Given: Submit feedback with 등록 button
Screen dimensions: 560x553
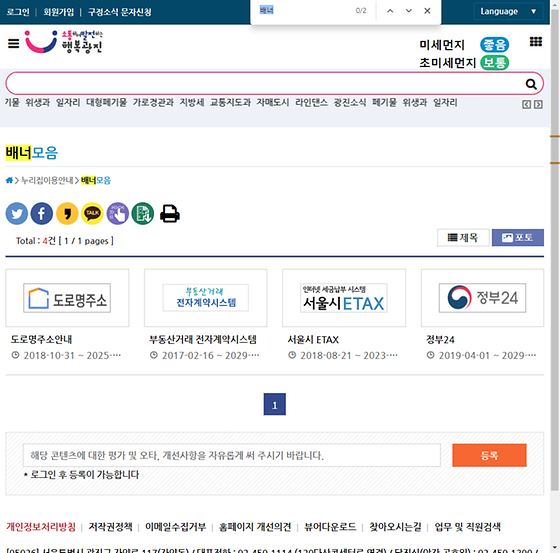Looking at the screenshot, I should [x=489, y=455].
